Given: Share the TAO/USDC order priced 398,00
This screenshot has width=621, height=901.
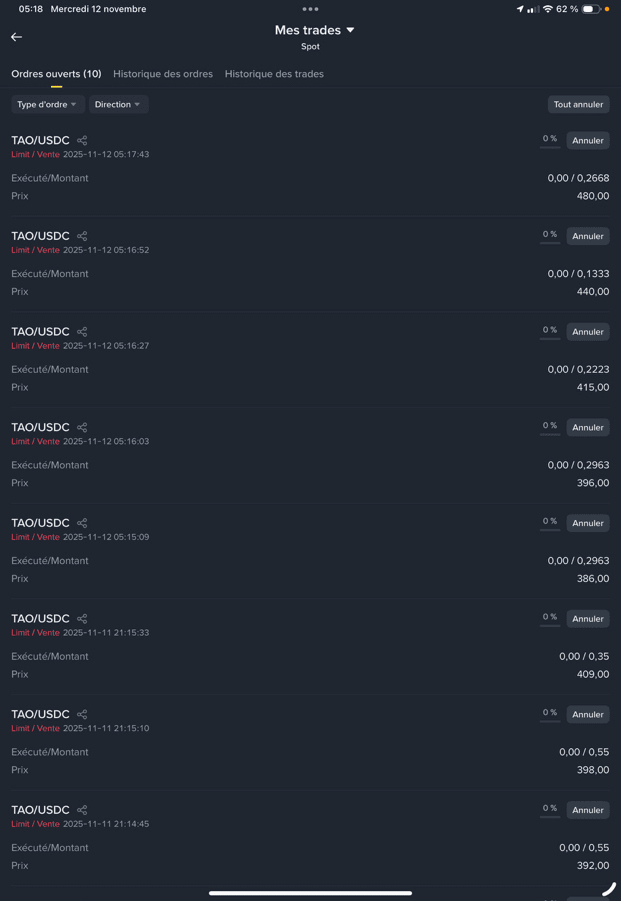Looking at the screenshot, I should 82,715.
